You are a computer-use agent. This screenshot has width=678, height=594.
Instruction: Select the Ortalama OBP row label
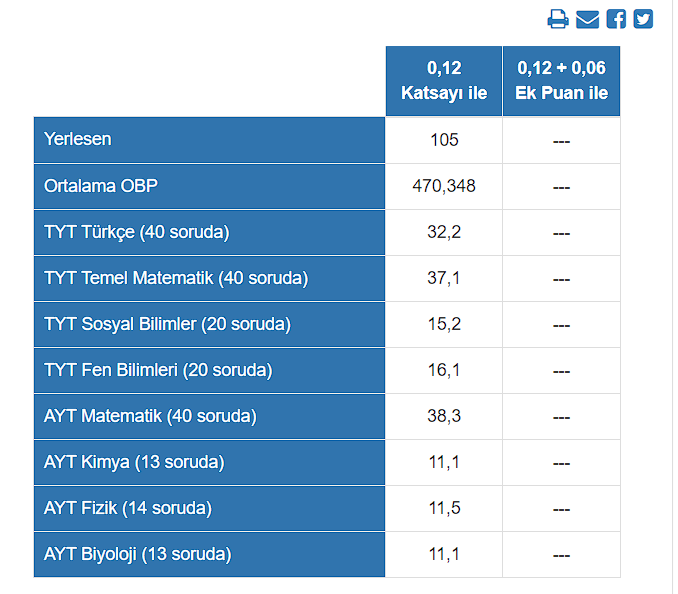101,186
